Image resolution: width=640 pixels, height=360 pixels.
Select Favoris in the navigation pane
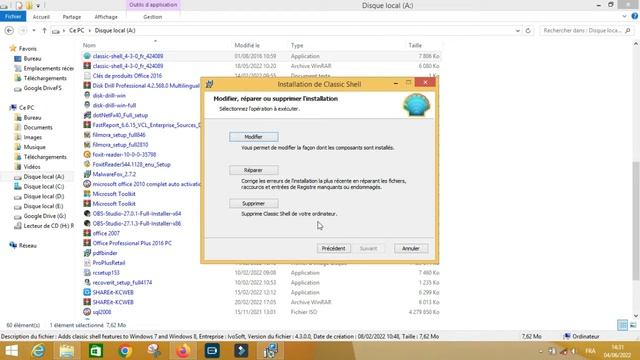[x=27, y=49]
